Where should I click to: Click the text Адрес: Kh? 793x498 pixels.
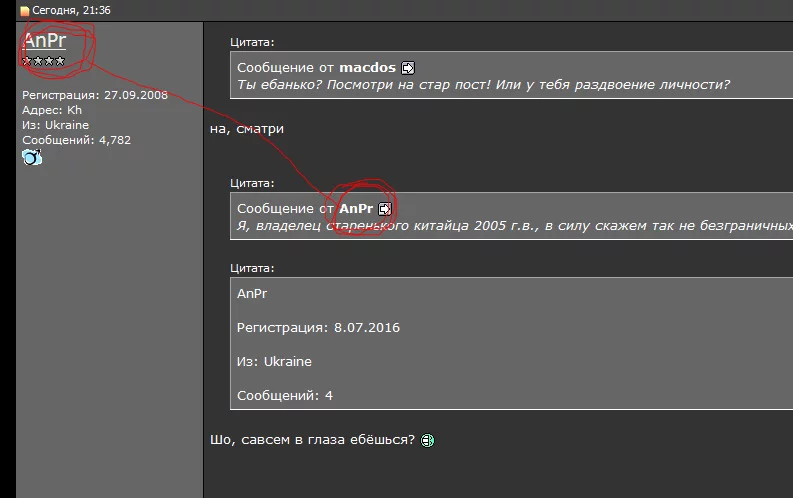coord(52,110)
